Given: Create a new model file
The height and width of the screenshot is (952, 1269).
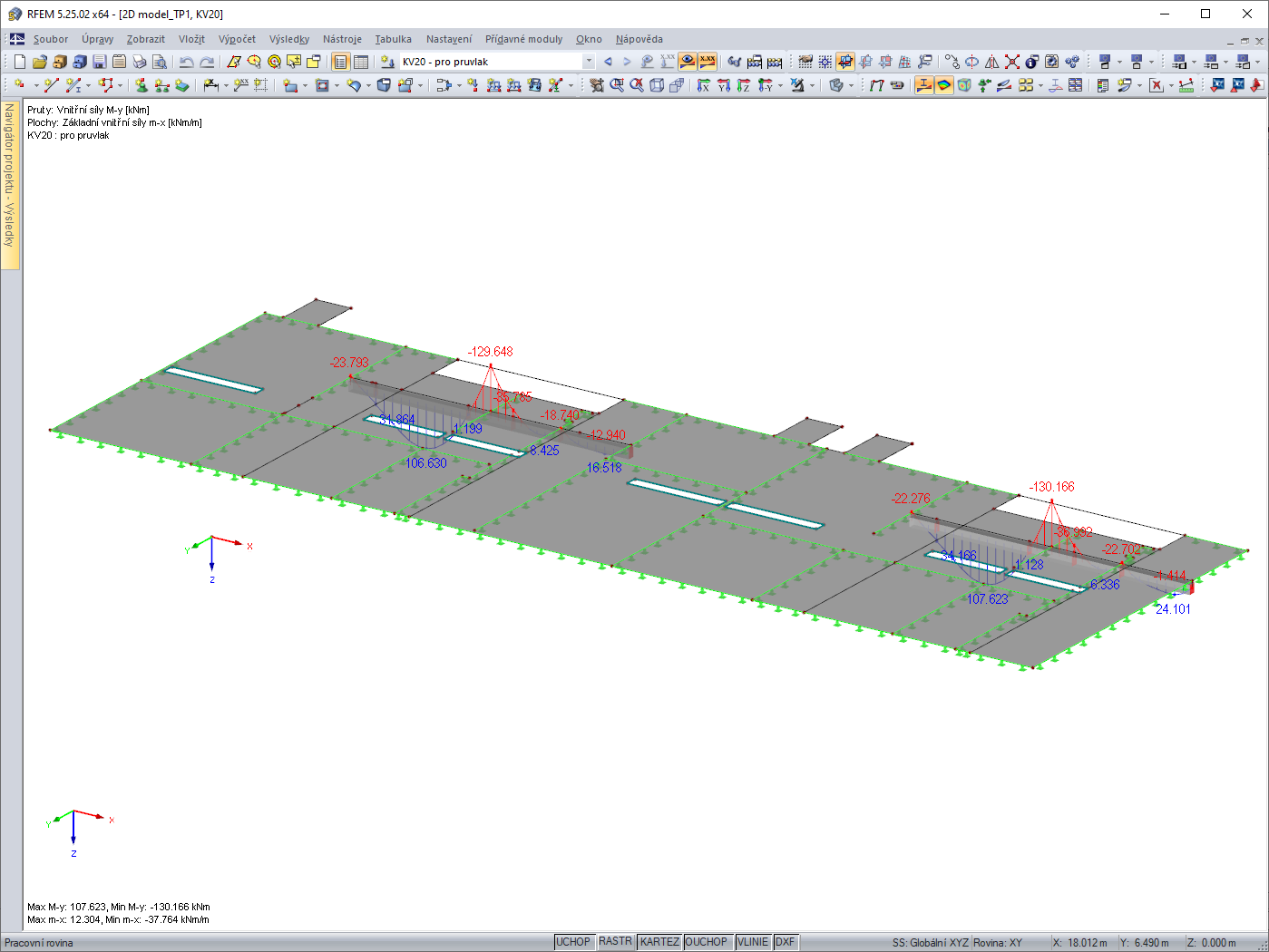Looking at the screenshot, I should (20, 62).
